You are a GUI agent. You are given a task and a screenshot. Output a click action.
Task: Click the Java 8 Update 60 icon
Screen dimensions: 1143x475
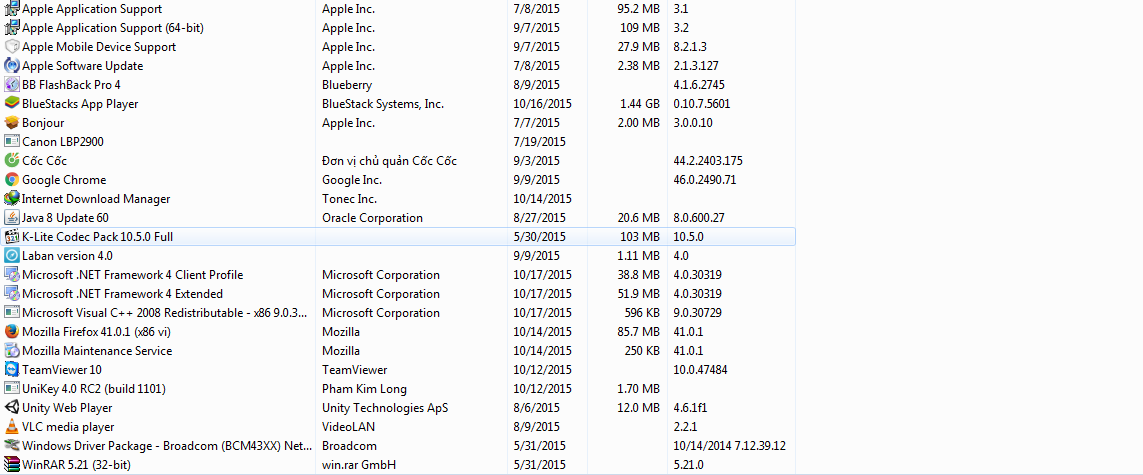(12, 218)
